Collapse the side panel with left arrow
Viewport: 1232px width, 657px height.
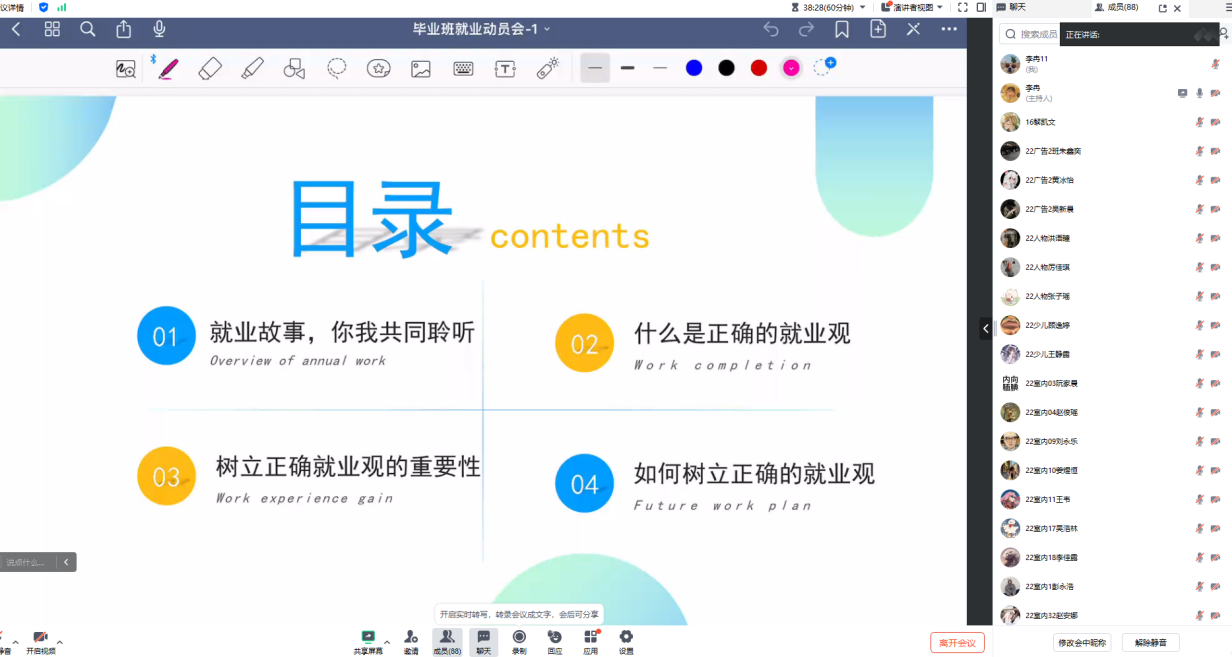click(986, 328)
